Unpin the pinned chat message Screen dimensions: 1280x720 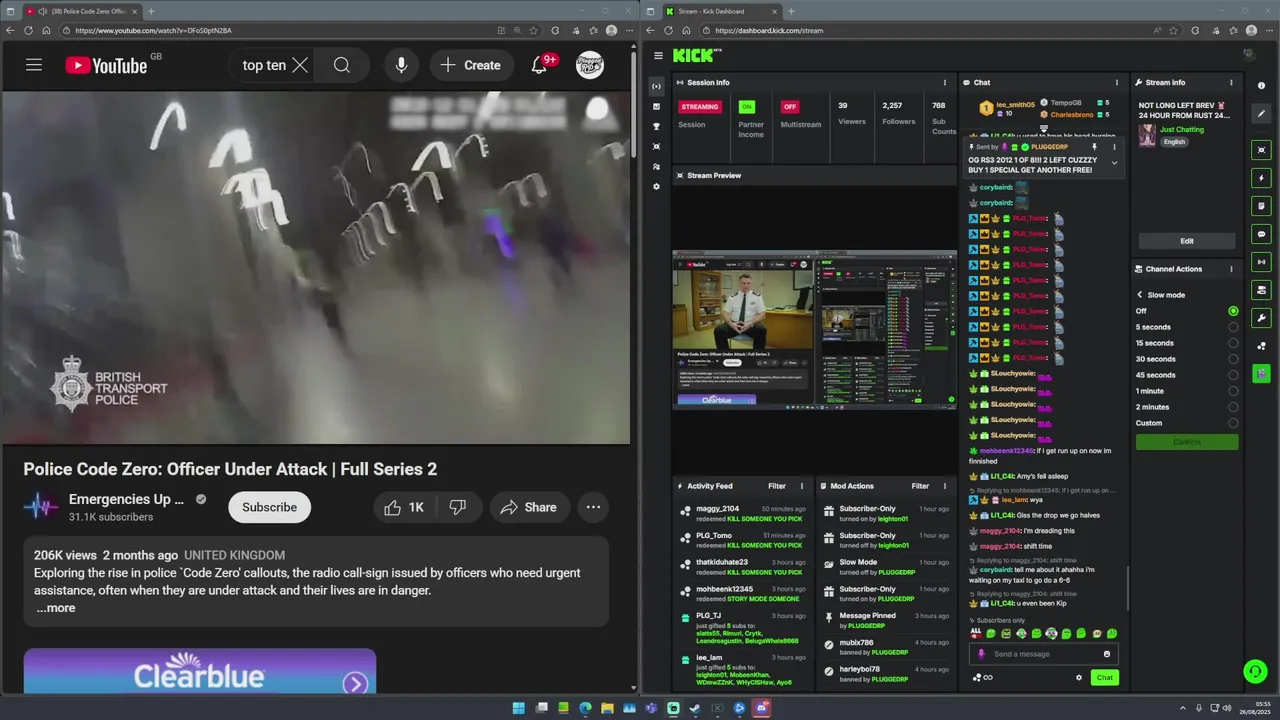pos(1095,147)
